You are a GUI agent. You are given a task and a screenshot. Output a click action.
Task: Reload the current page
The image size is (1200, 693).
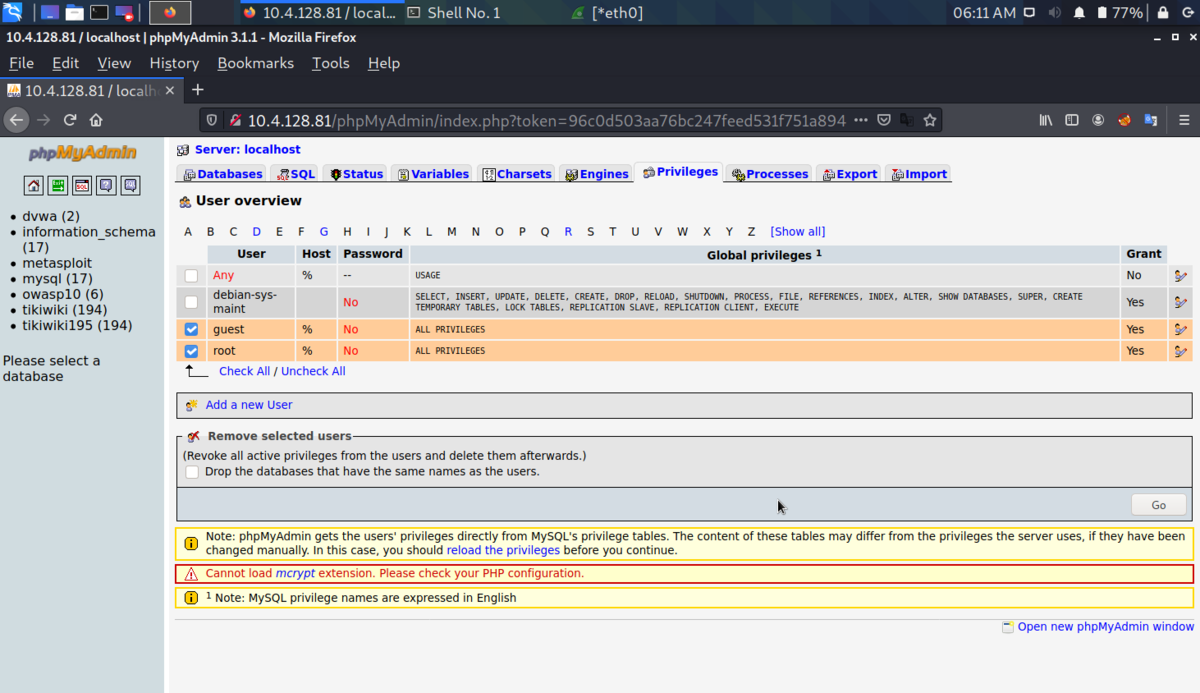(x=70, y=120)
